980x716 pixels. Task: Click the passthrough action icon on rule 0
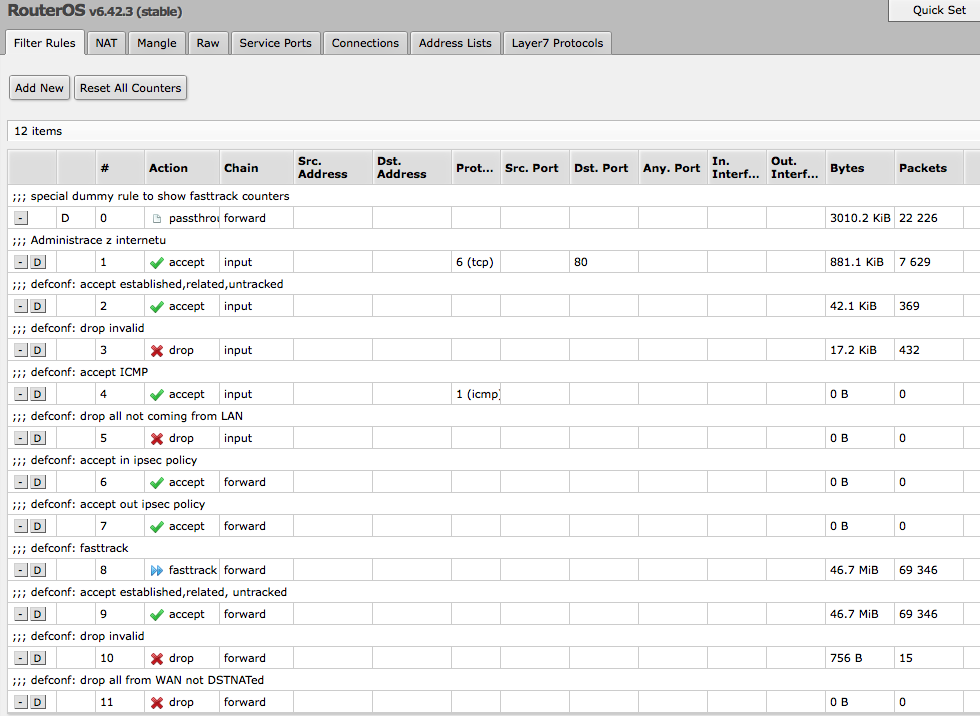[x=157, y=219]
